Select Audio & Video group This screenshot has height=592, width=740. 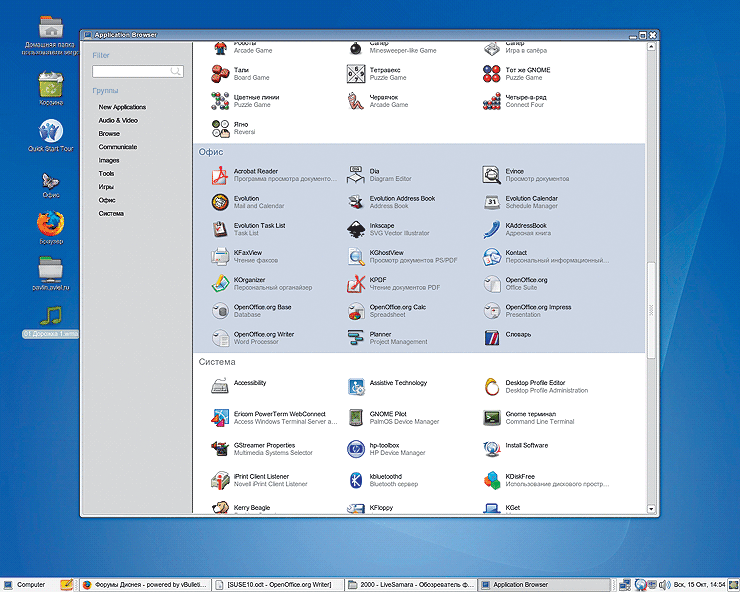point(118,120)
